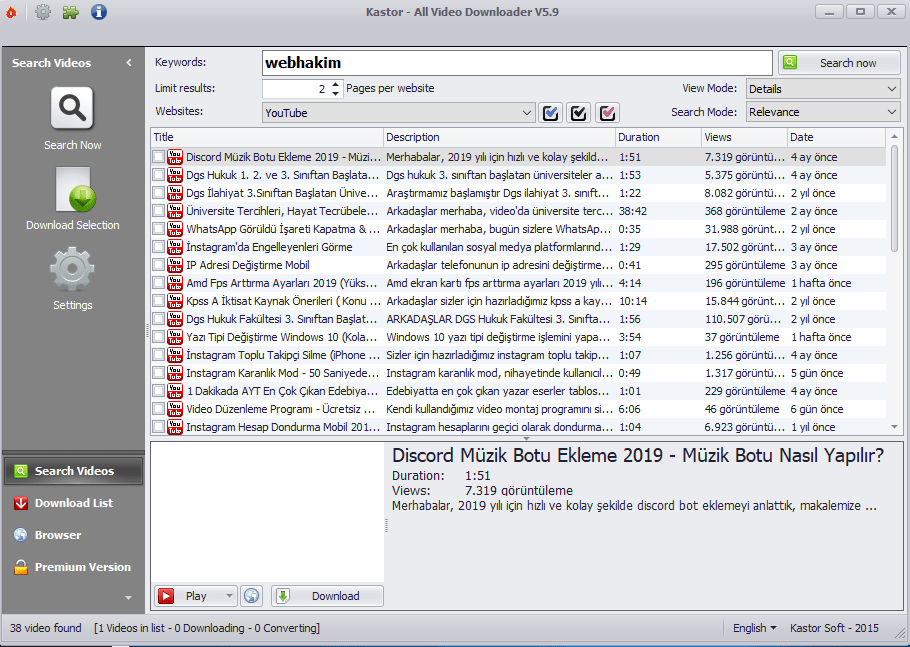
Task: Click the red checkmark websites icon
Action: tap(607, 113)
